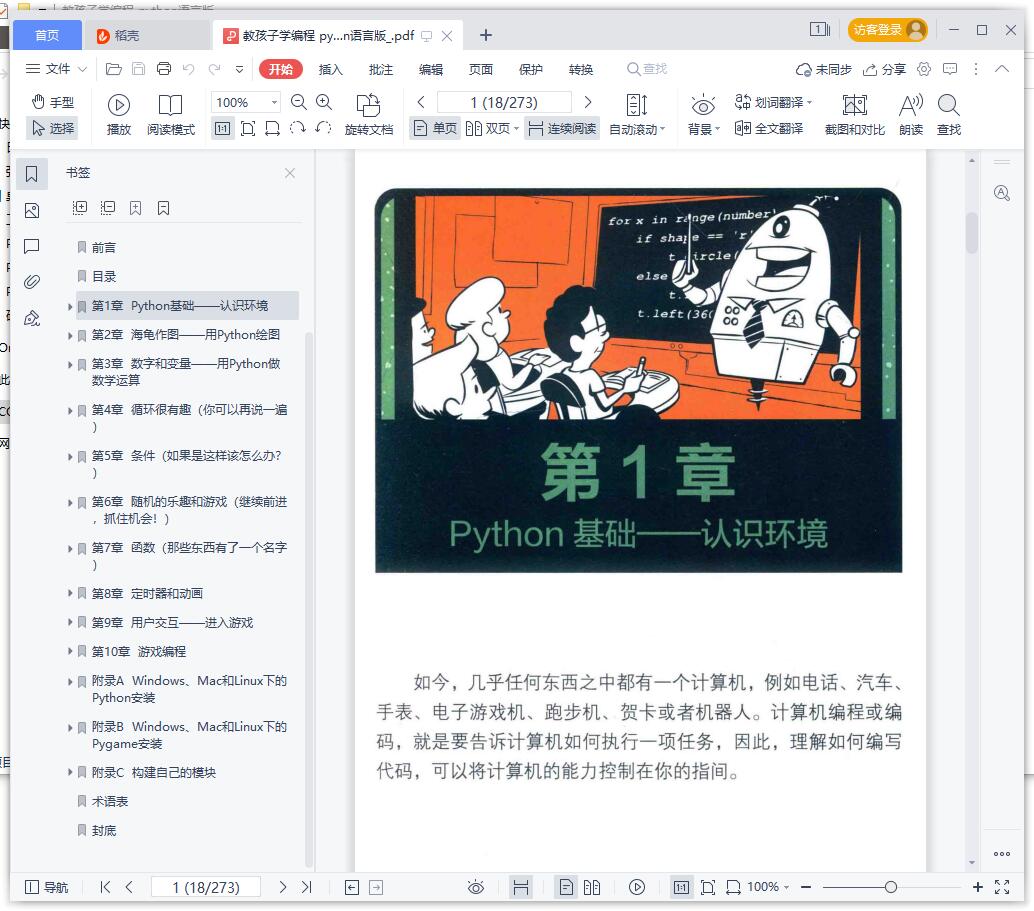Switch to the 开始 ribbon tab

coord(280,69)
